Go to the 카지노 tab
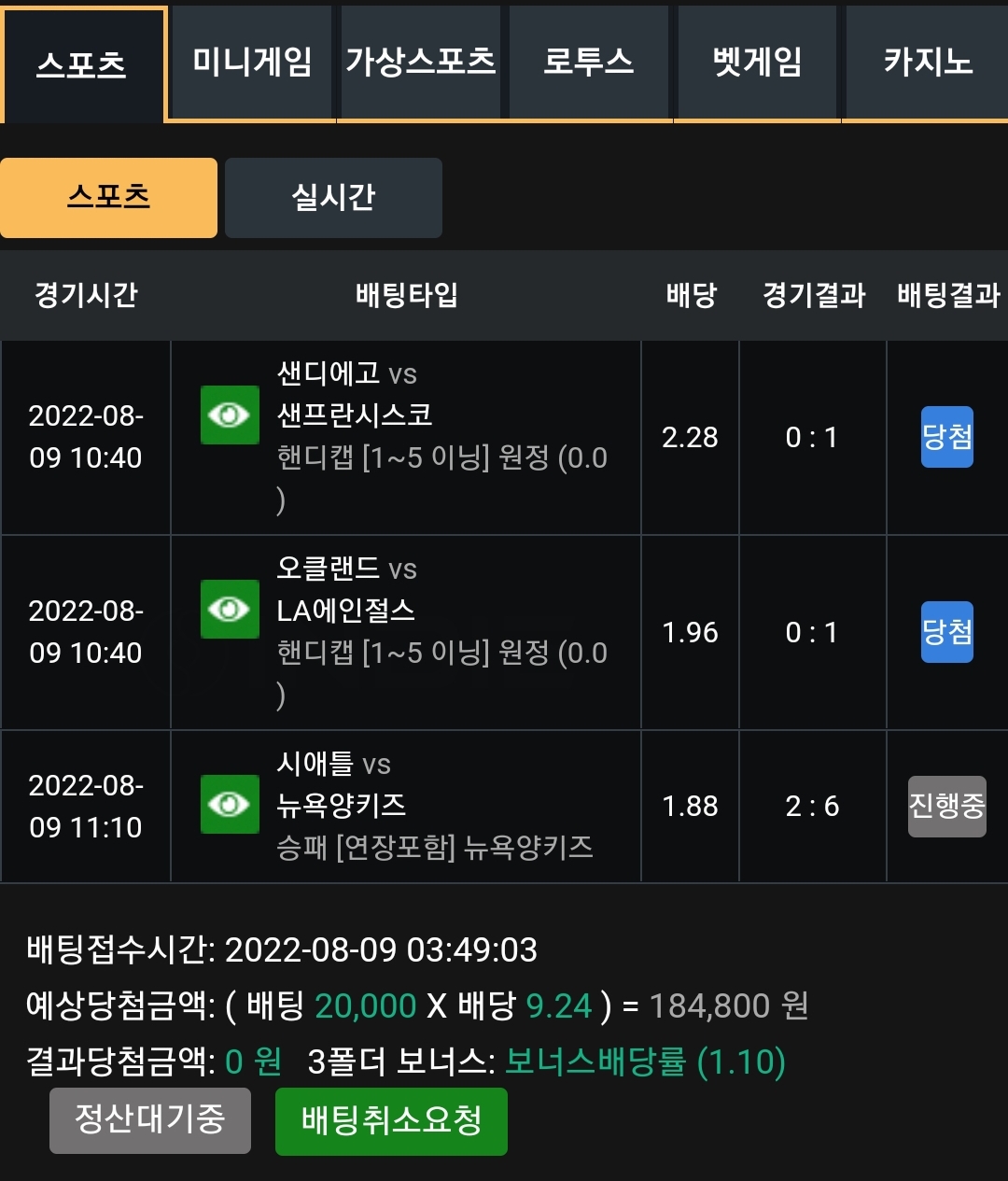 (x=927, y=63)
